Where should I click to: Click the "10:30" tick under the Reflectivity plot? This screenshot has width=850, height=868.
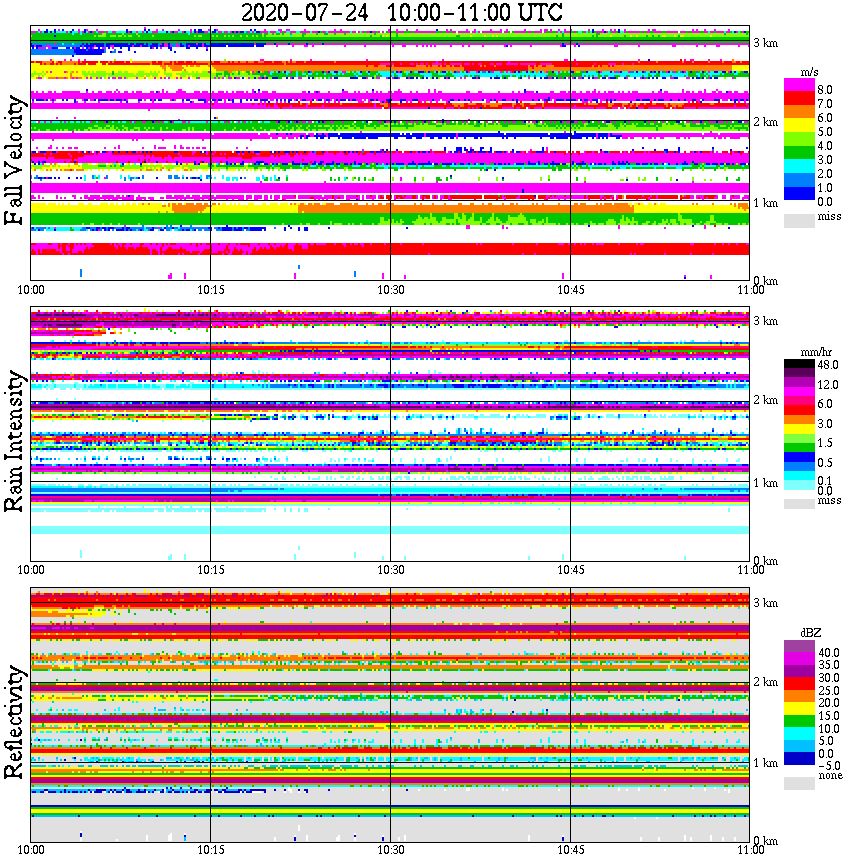391,850
